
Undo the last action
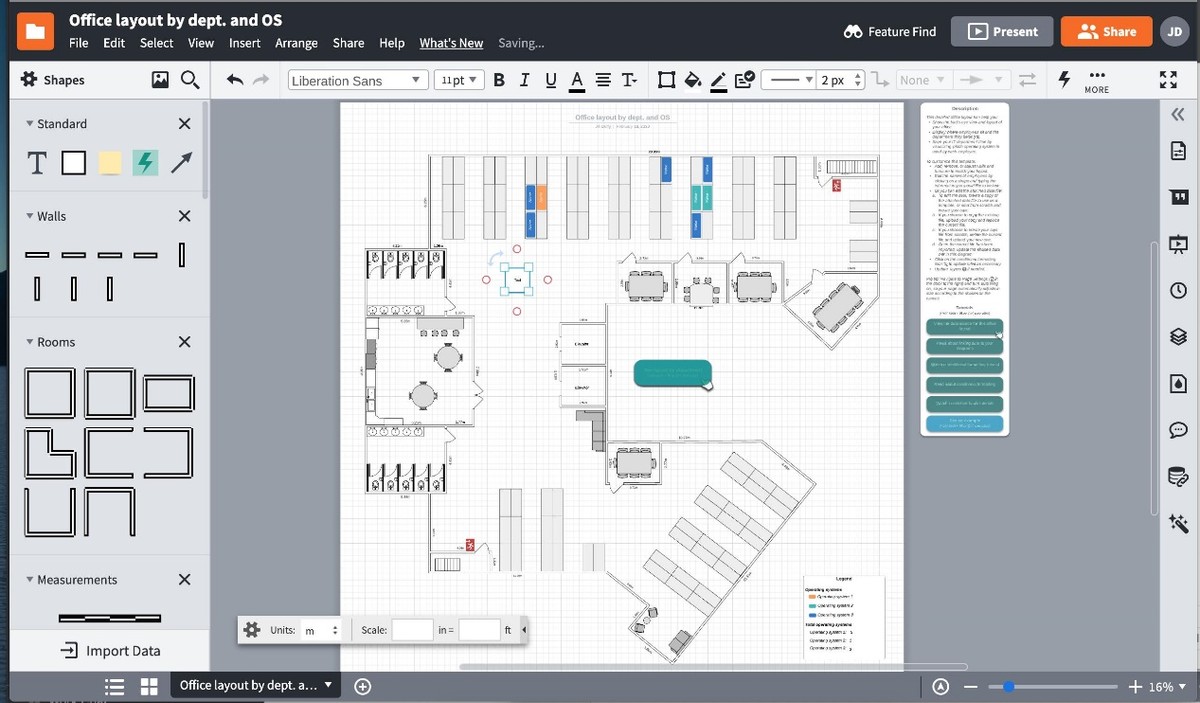pyautogui.click(x=235, y=80)
